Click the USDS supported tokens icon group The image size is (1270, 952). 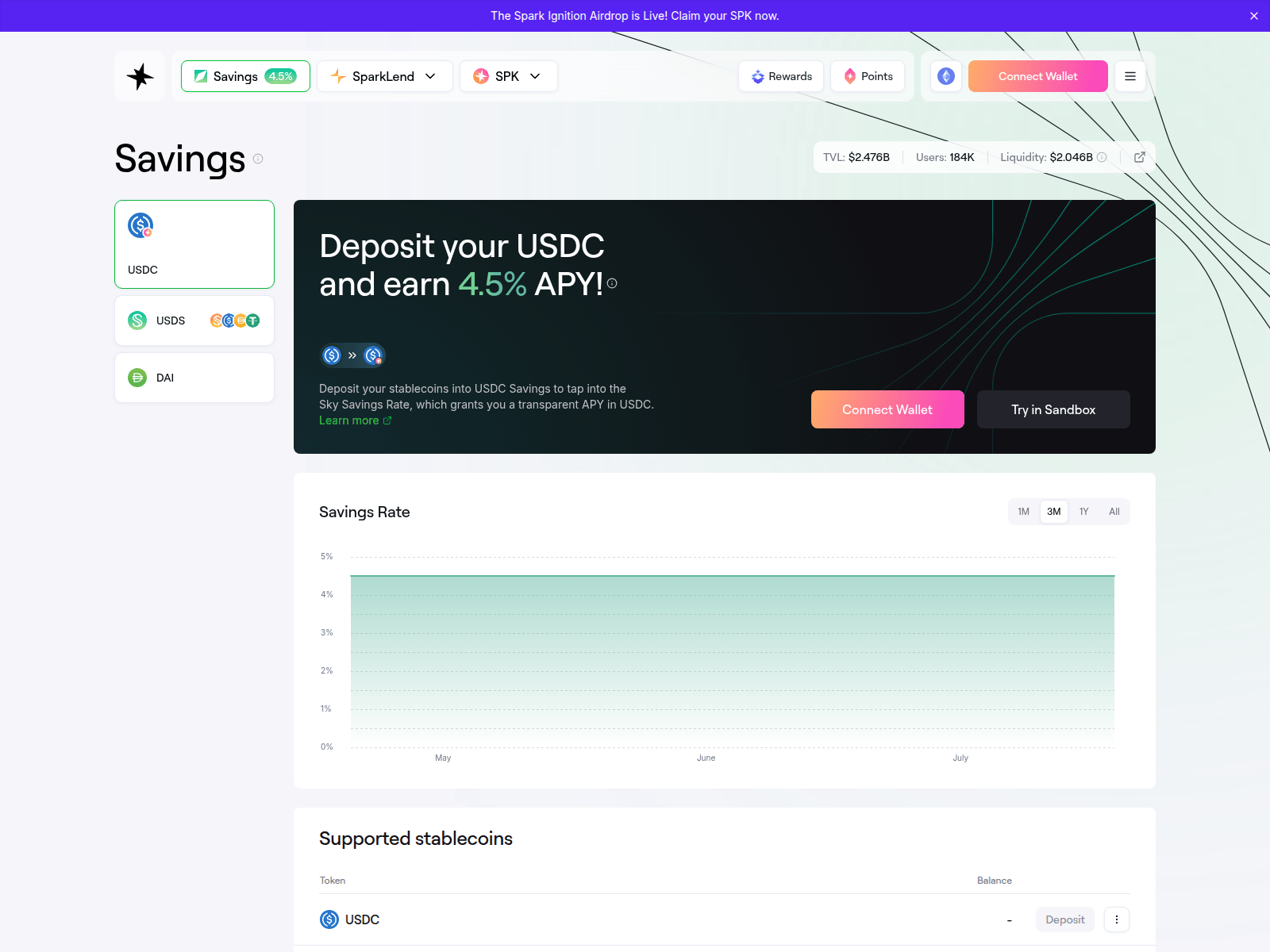coord(235,321)
